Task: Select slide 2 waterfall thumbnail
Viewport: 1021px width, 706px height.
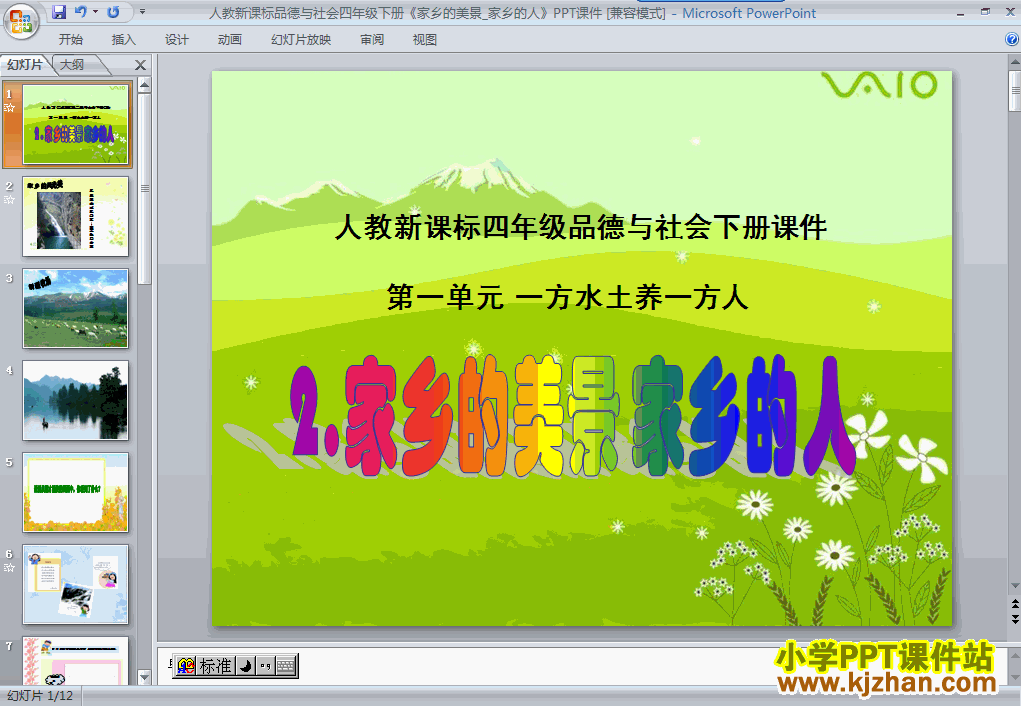Action: coord(76,216)
